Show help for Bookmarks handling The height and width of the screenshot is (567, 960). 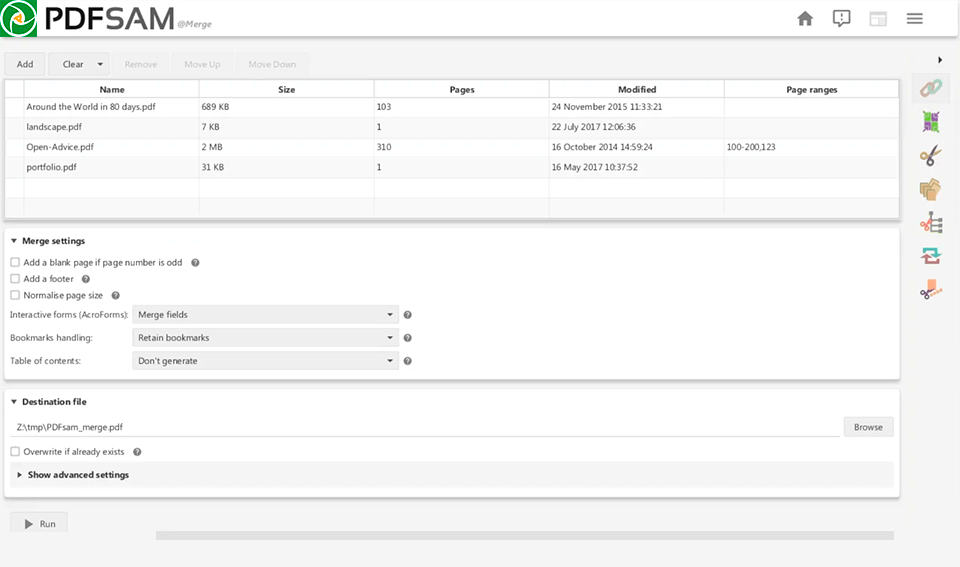click(408, 338)
